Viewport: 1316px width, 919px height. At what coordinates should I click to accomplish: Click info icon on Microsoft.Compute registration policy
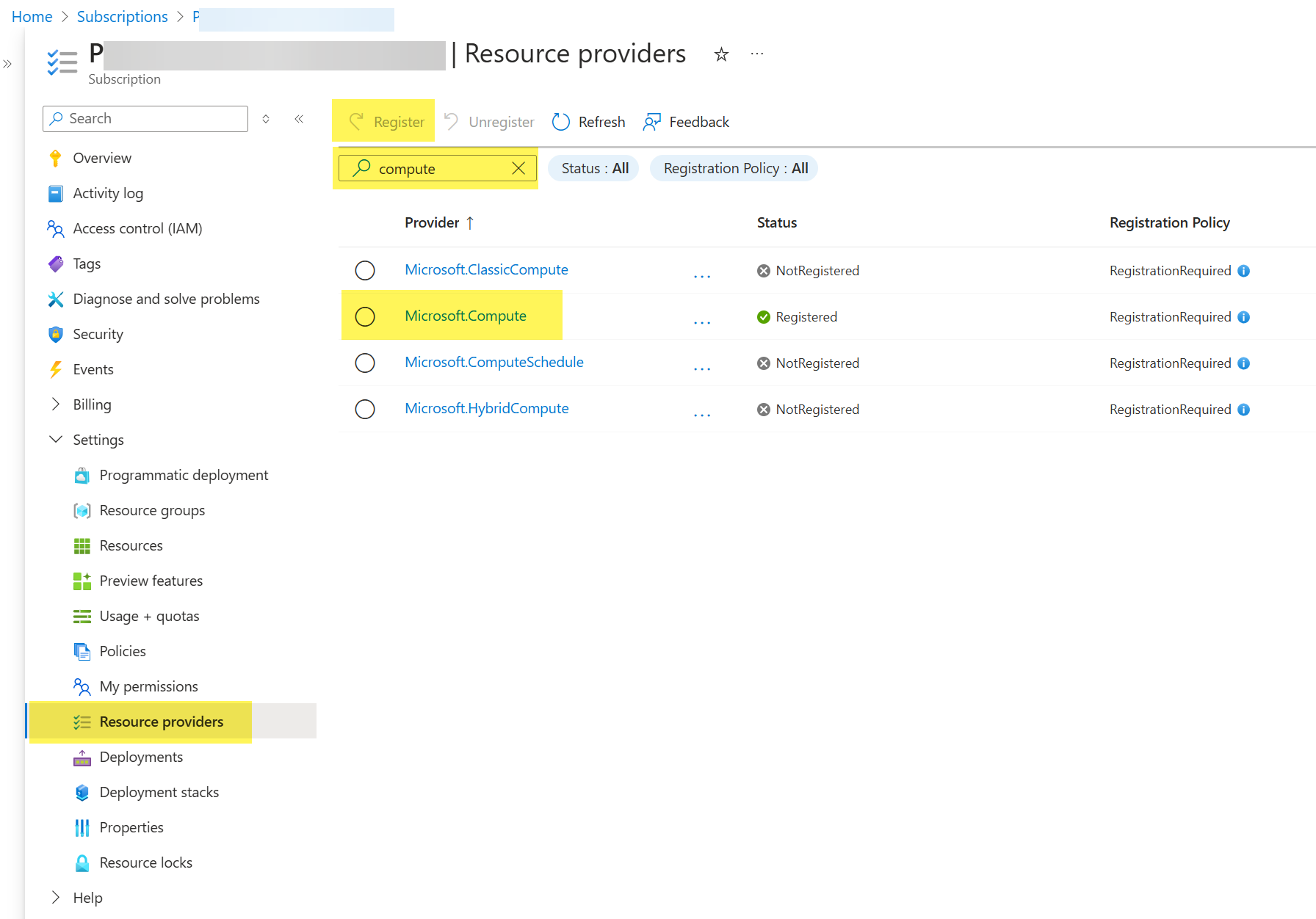[1243, 317]
